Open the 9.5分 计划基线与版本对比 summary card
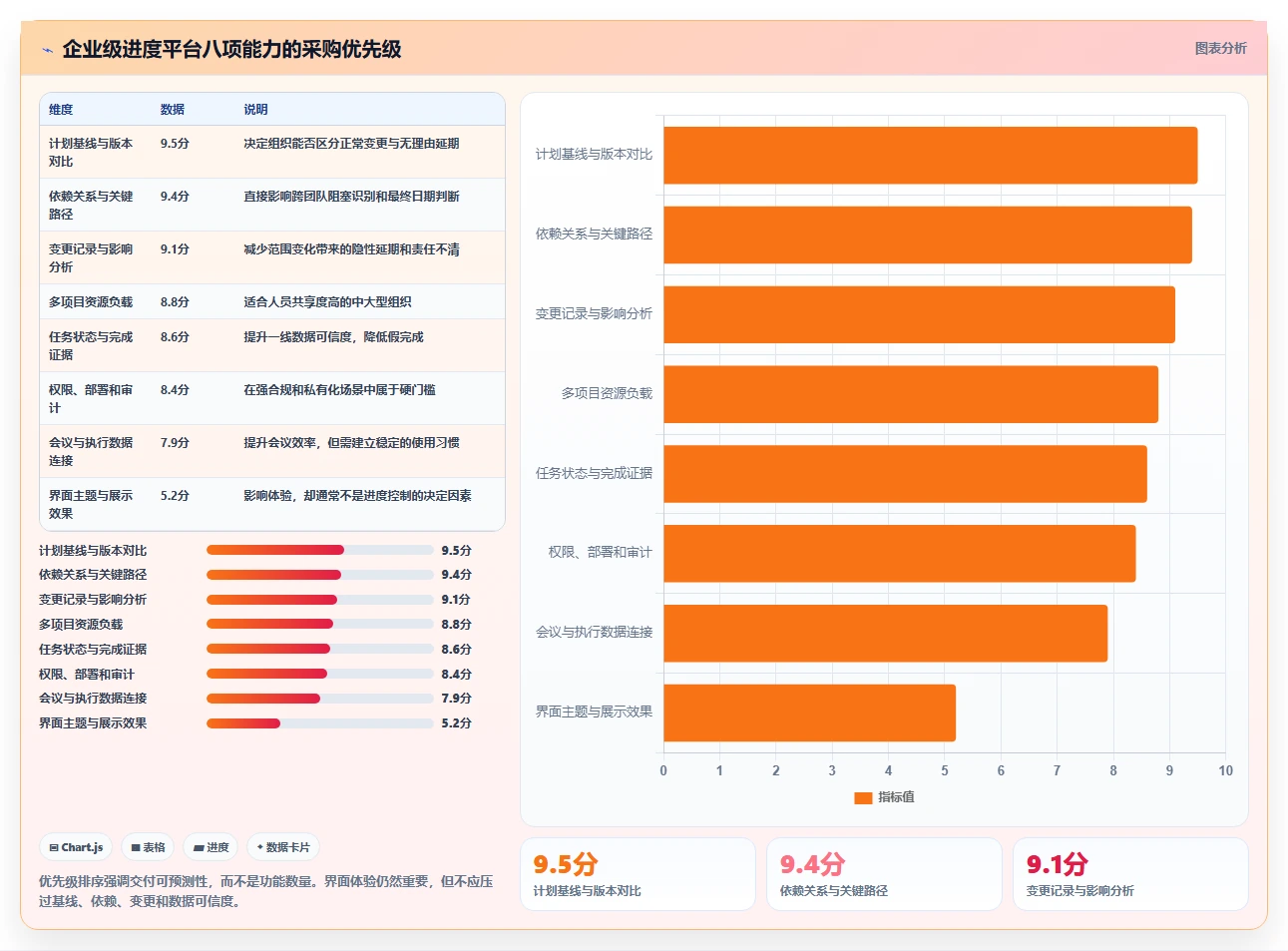 coord(638,874)
